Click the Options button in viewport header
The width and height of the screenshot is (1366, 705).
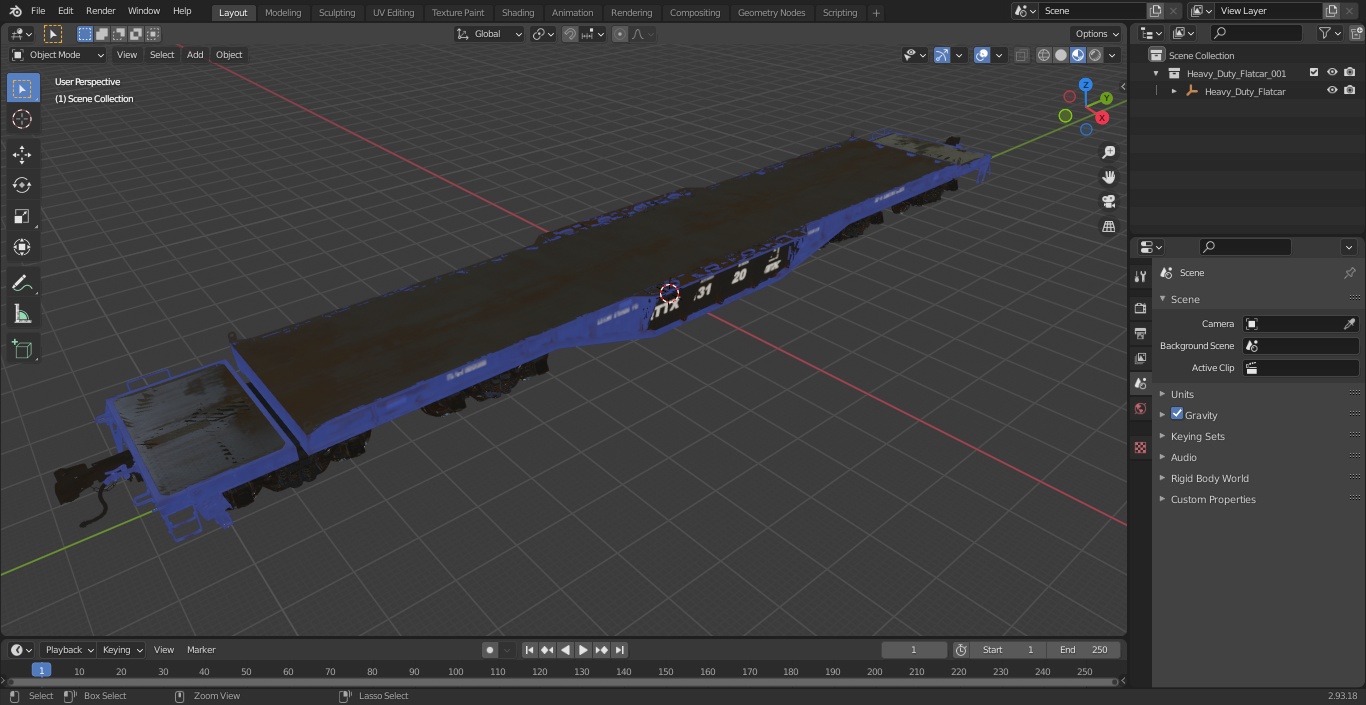click(1097, 34)
